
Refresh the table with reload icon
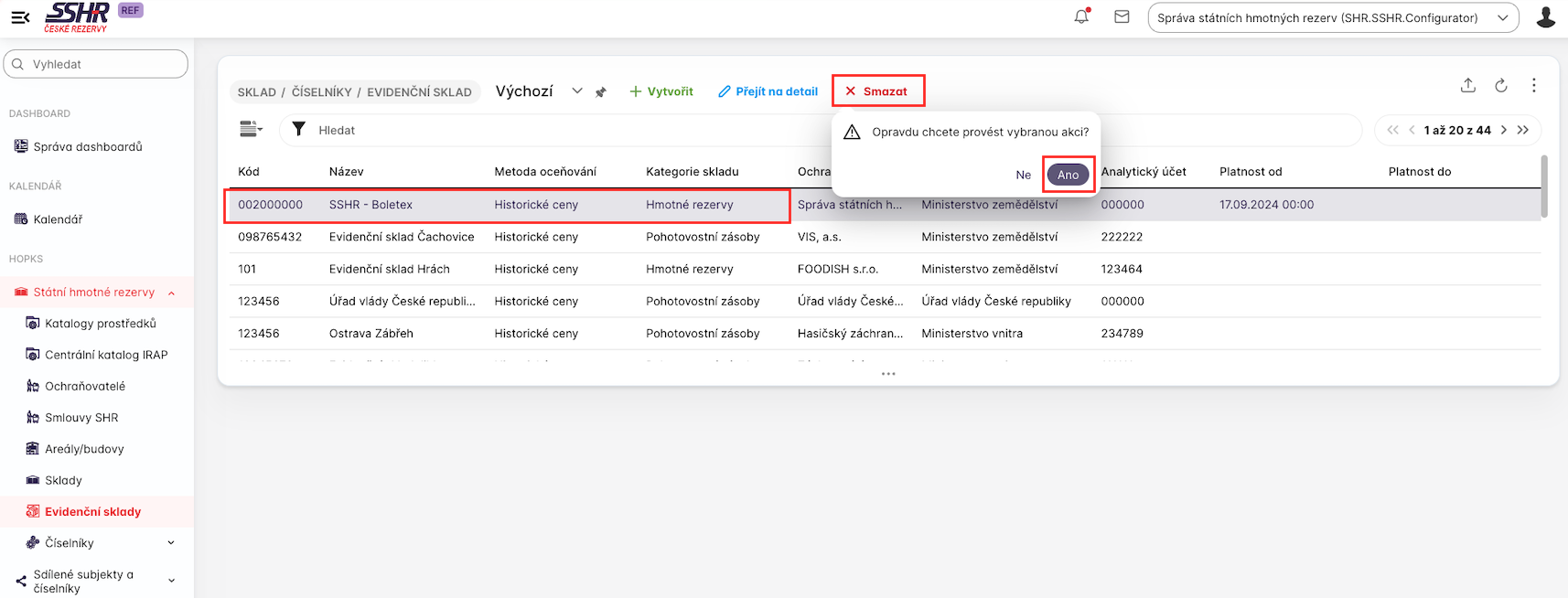1500,85
